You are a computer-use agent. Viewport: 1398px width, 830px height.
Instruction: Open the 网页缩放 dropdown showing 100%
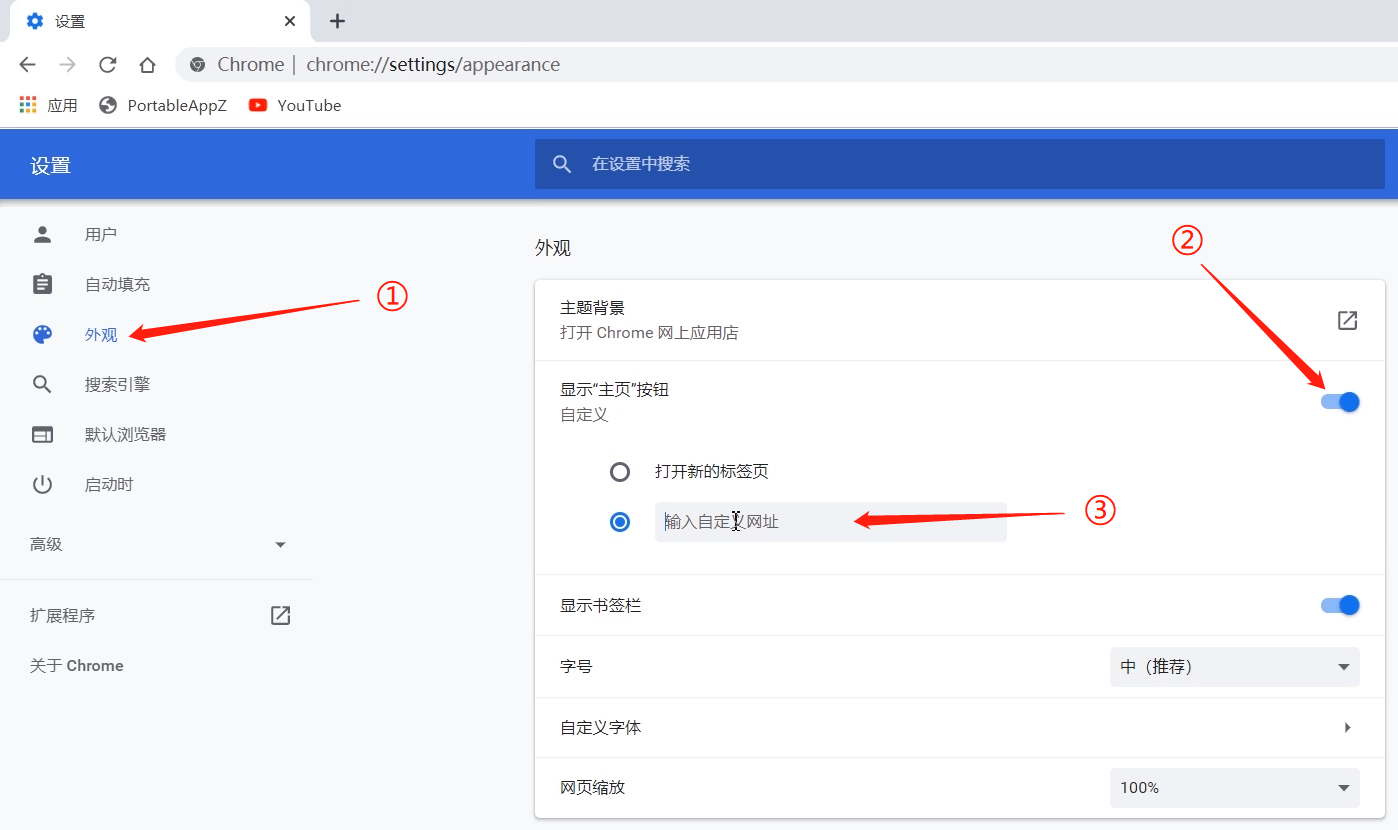pyautogui.click(x=1234, y=787)
